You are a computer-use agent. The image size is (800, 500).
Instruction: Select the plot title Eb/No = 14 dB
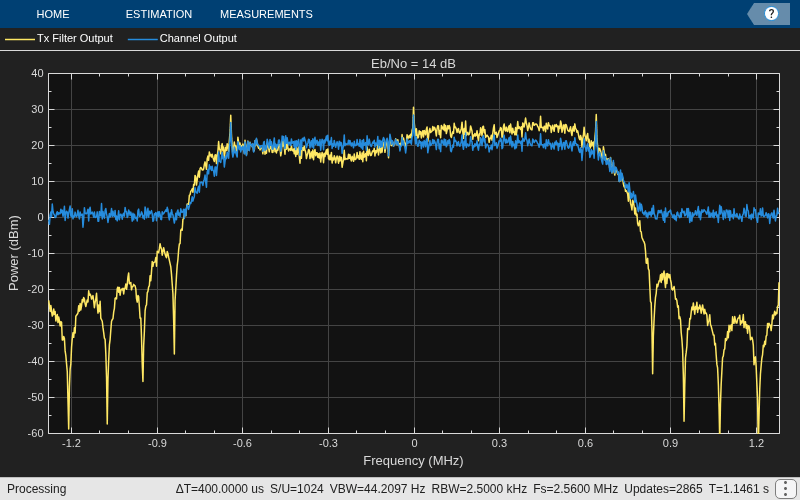(x=413, y=64)
